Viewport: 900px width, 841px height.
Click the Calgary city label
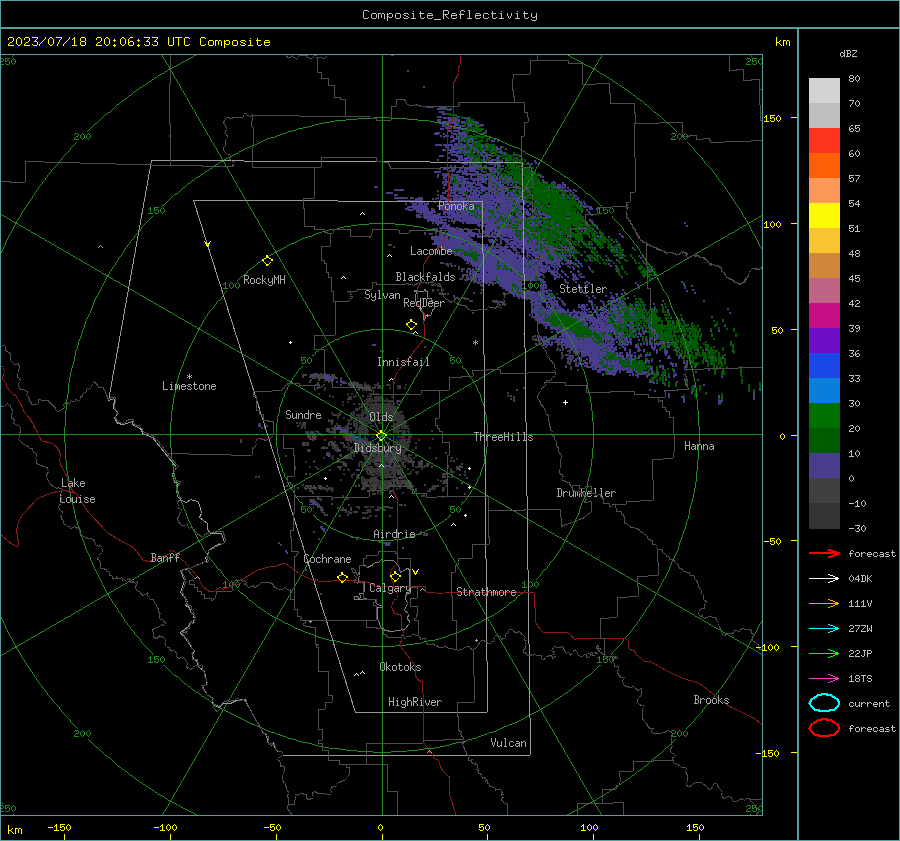tap(390, 588)
